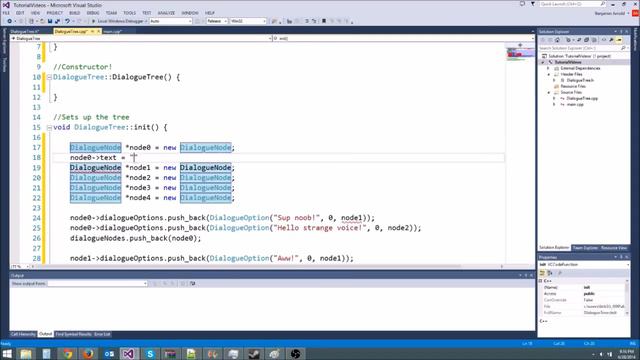Open the Auto debugger type dropdown
The image size is (640, 360).
pyautogui.click(x=171, y=21)
